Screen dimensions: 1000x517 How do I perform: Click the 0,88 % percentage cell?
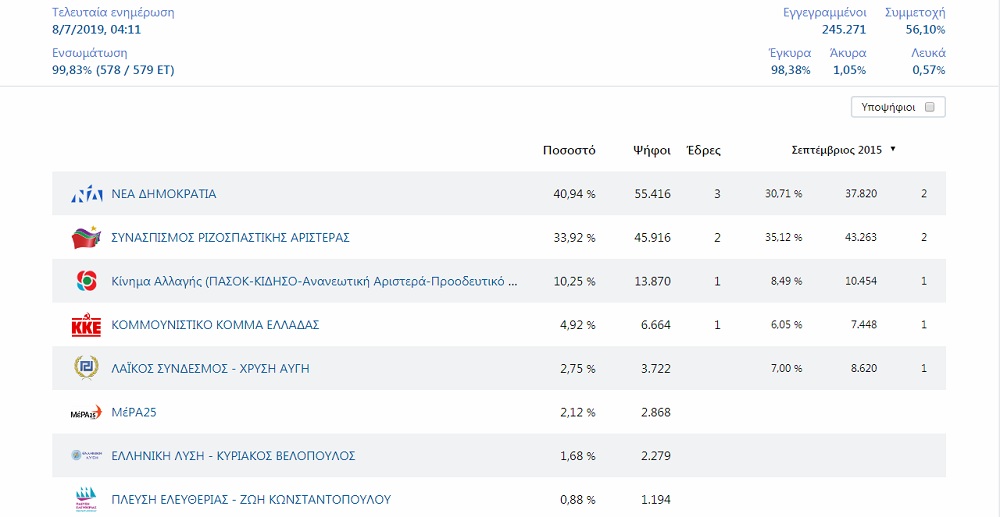coord(578,500)
